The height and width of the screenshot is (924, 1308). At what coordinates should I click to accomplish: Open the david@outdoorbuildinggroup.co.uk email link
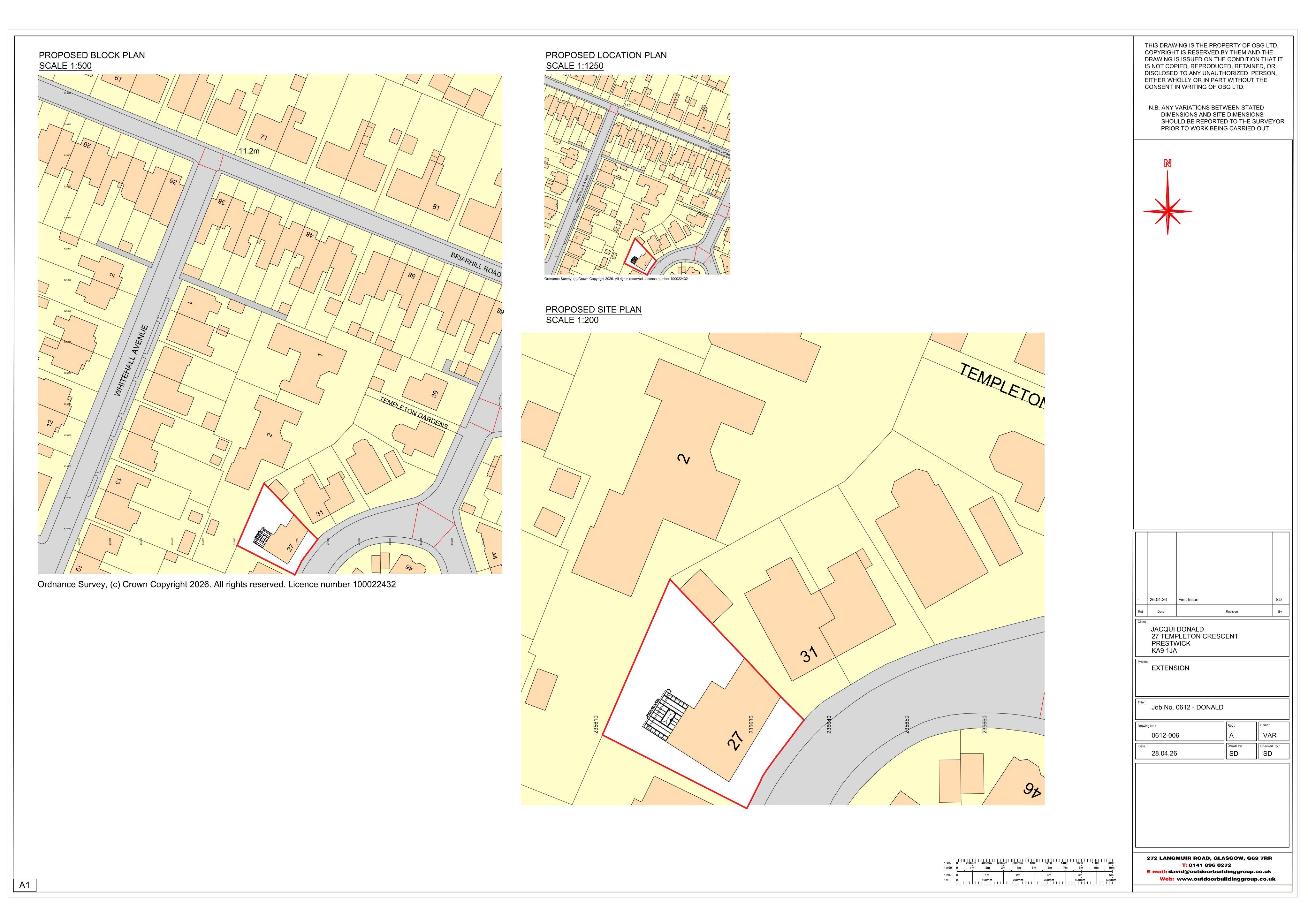click(x=1219, y=872)
